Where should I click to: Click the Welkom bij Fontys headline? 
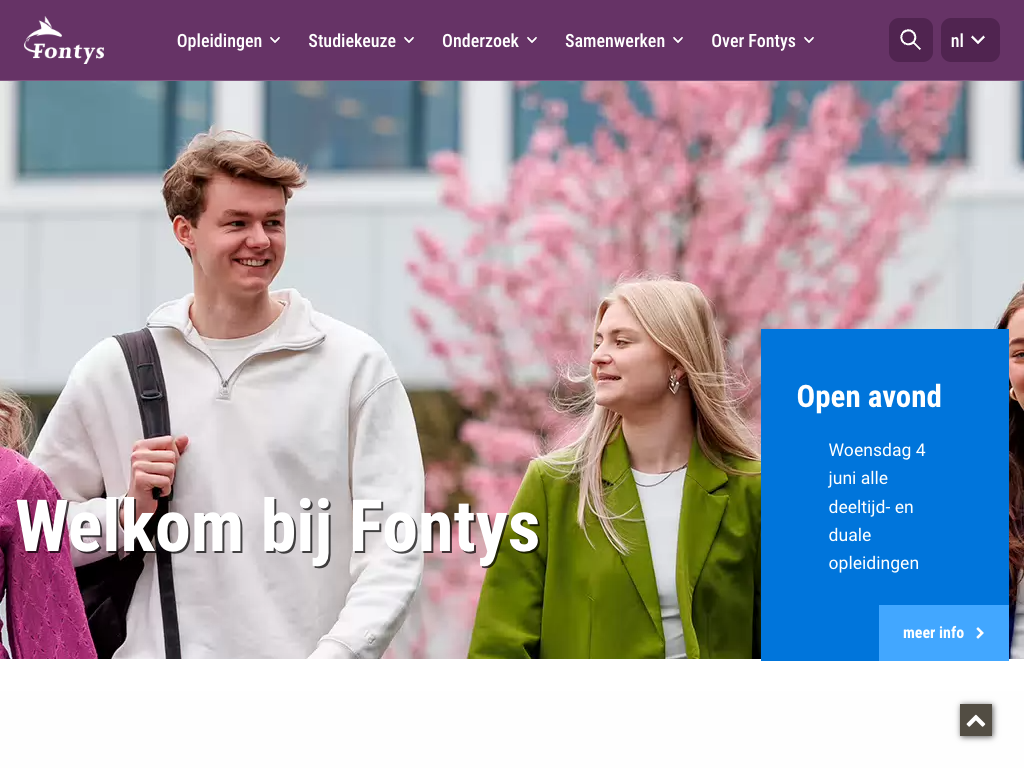(278, 528)
